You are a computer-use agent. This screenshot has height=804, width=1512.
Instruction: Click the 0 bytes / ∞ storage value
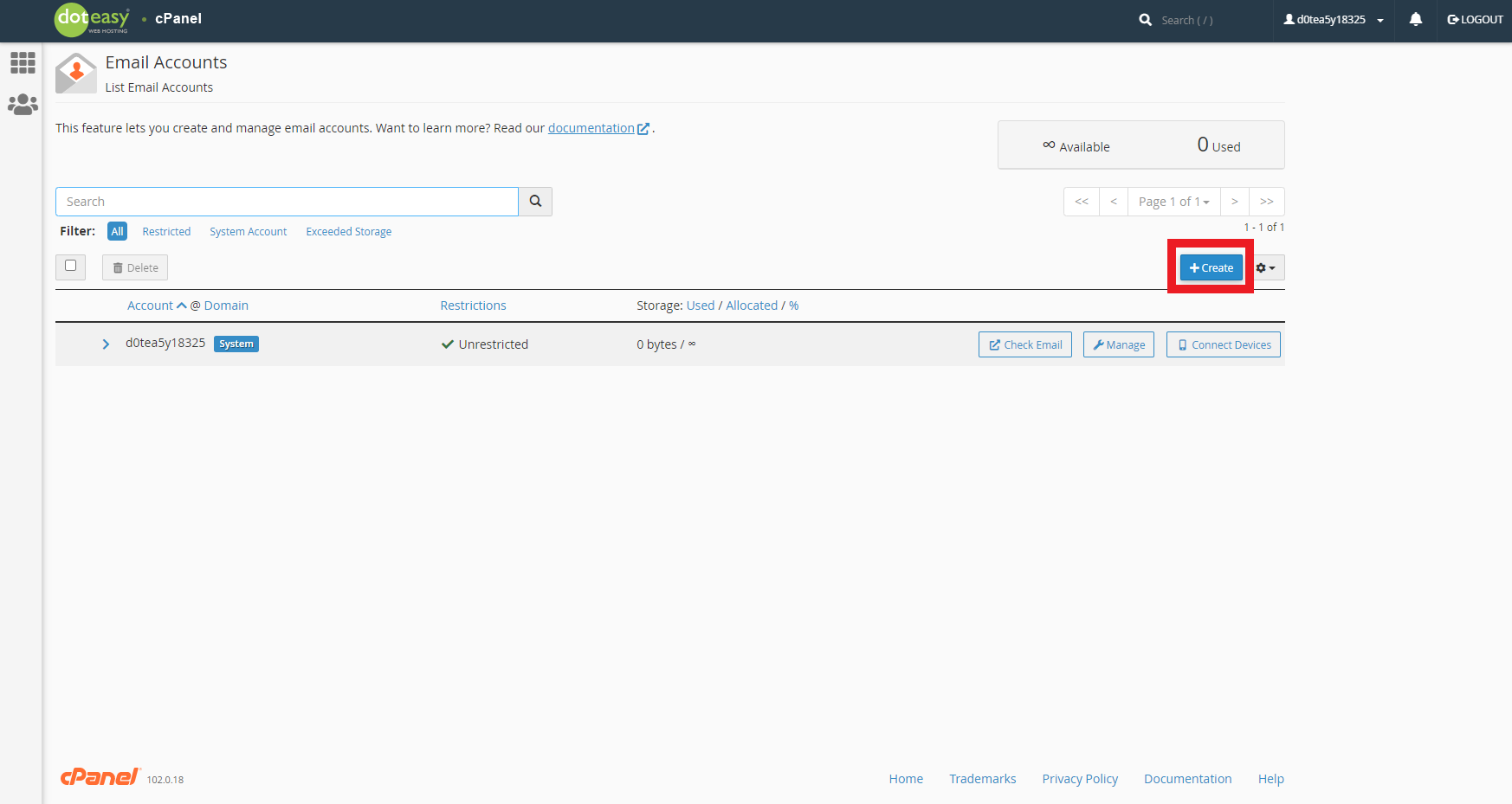click(x=666, y=344)
